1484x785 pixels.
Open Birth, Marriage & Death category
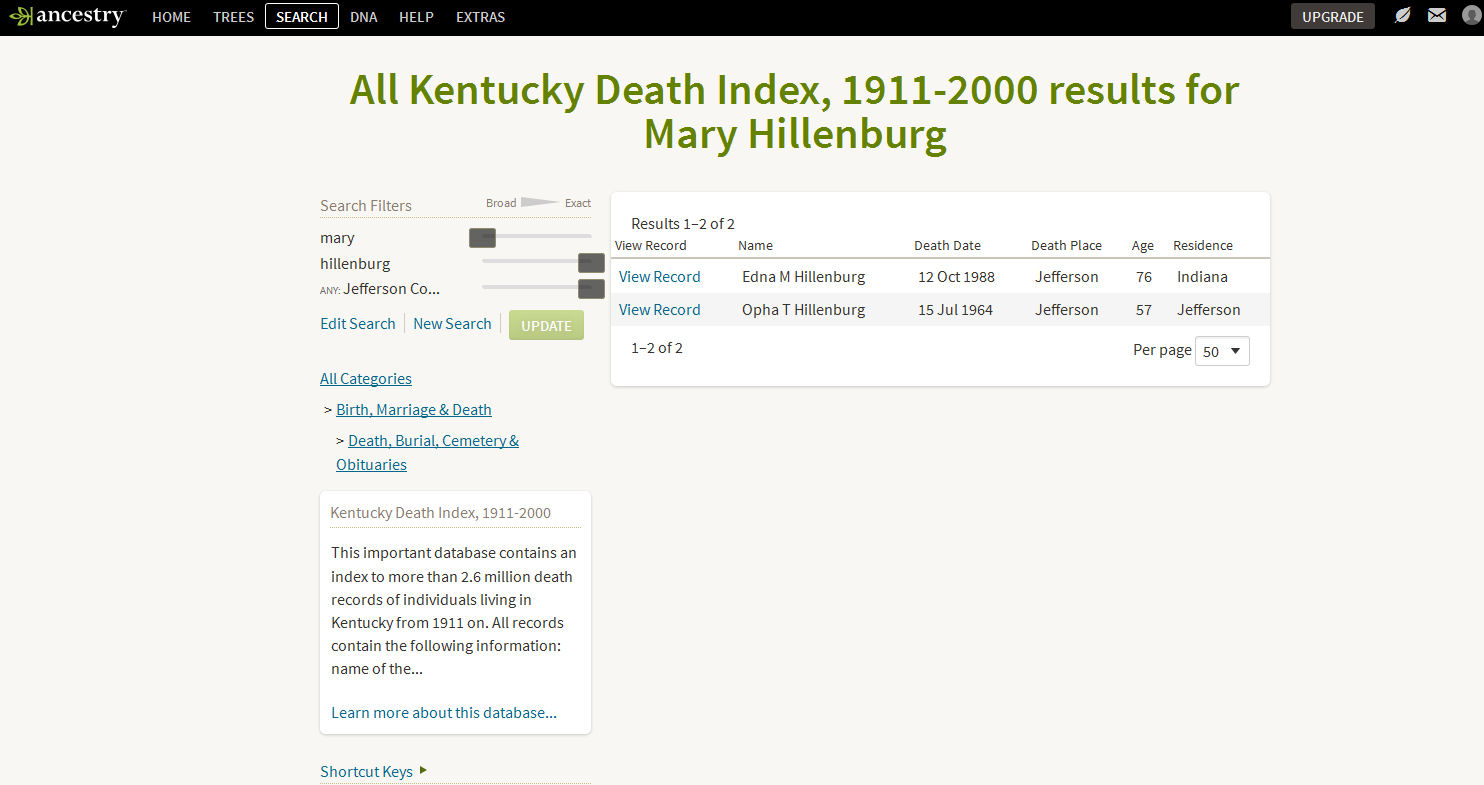tap(414, 409)
